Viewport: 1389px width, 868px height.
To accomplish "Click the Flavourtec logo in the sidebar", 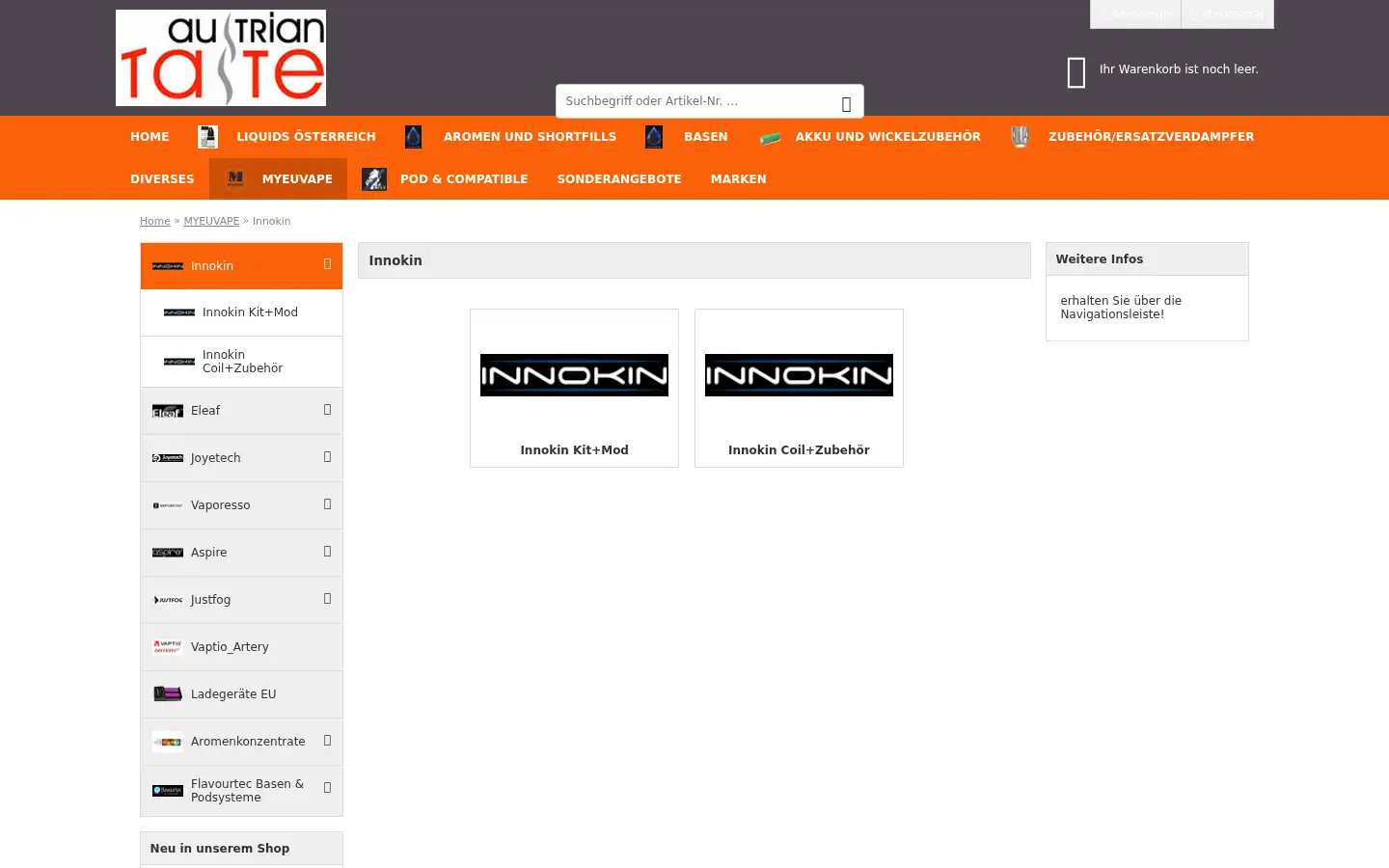I will (168, 791).
